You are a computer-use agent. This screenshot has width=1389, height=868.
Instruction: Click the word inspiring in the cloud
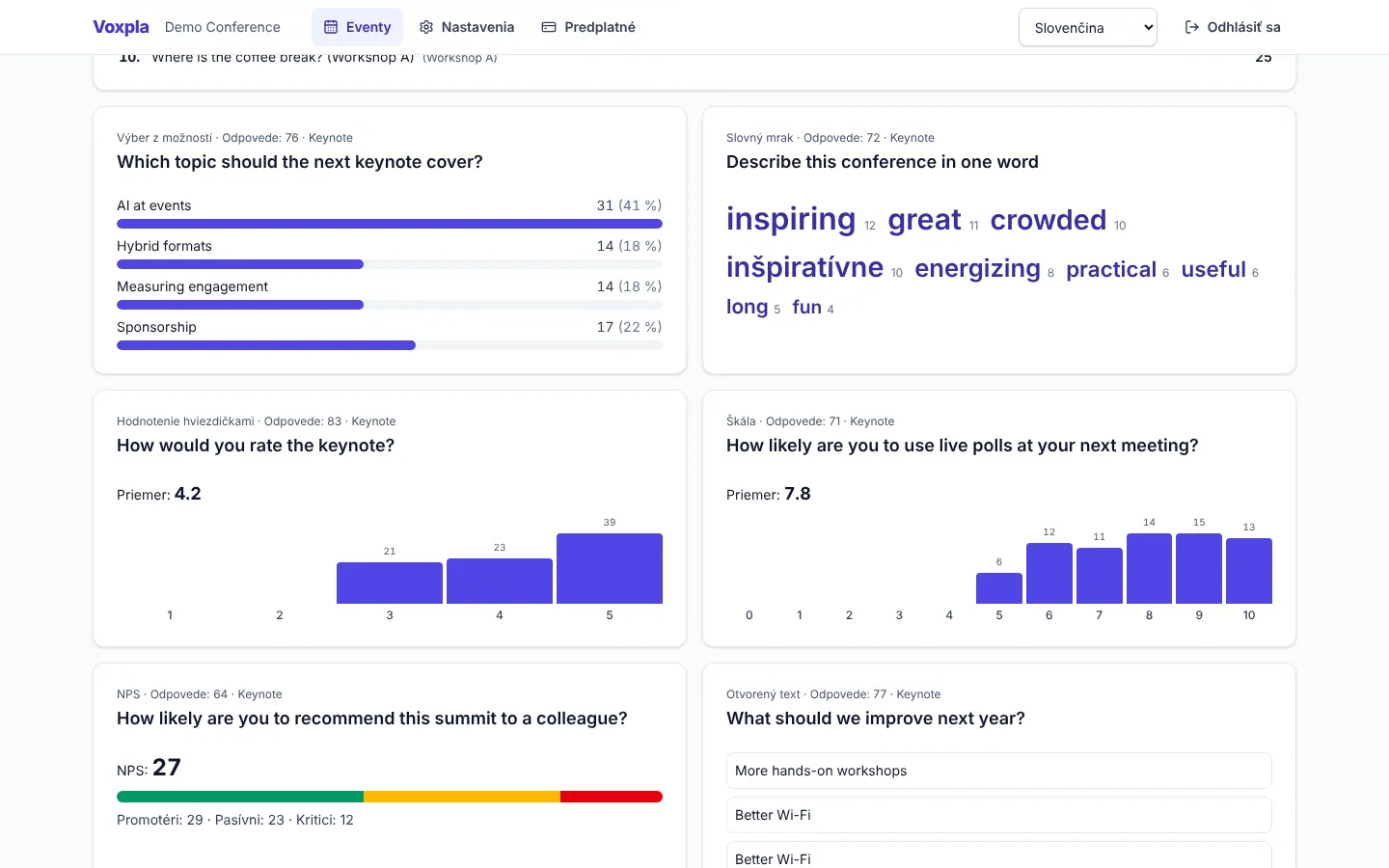point(791,219)
